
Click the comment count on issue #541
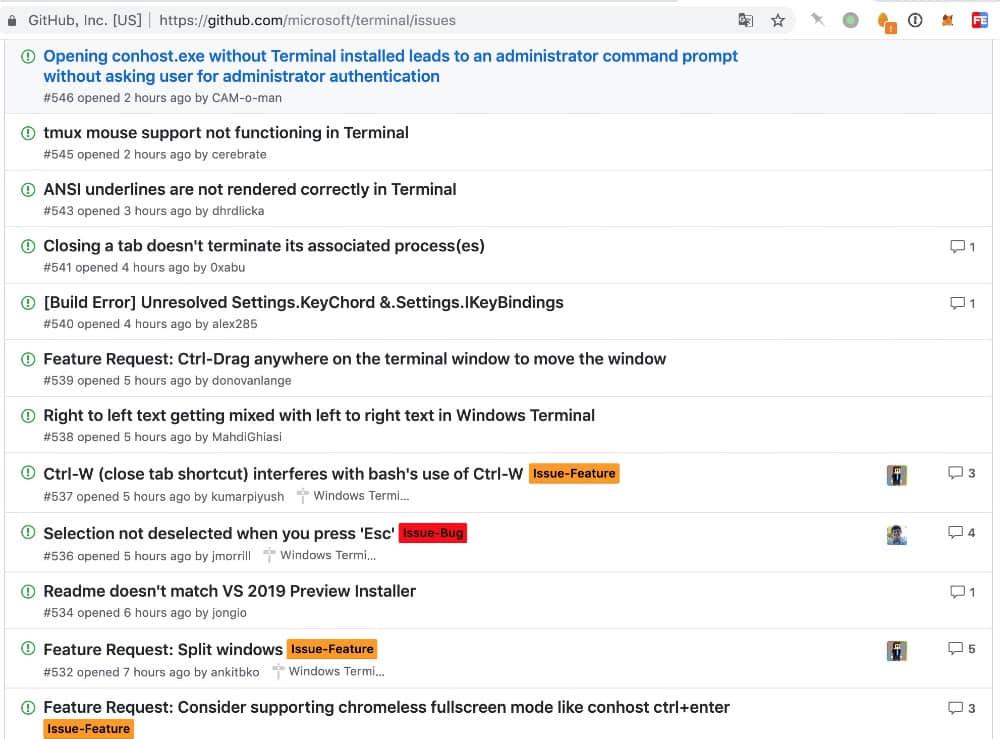point(962,246)
